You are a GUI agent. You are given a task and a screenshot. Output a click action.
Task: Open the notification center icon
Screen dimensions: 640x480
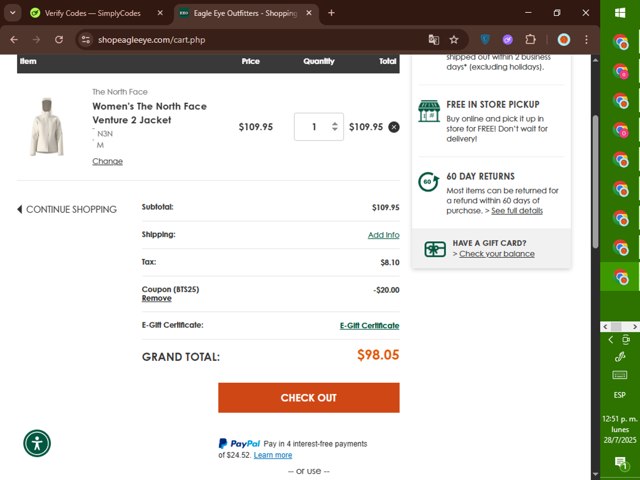[x=620, y=462]
